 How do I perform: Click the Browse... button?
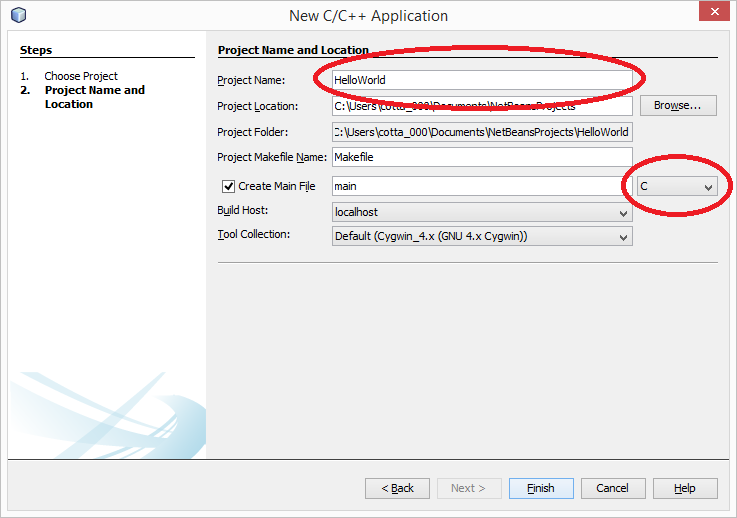tap(678, 106)
